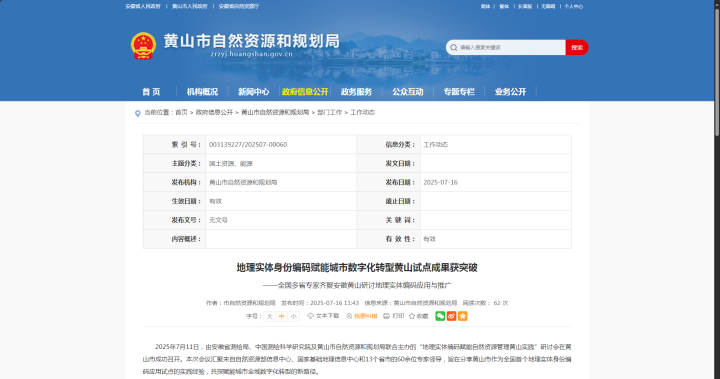
Task: Open 新闻中心 navigation menu
Action: 253,92
